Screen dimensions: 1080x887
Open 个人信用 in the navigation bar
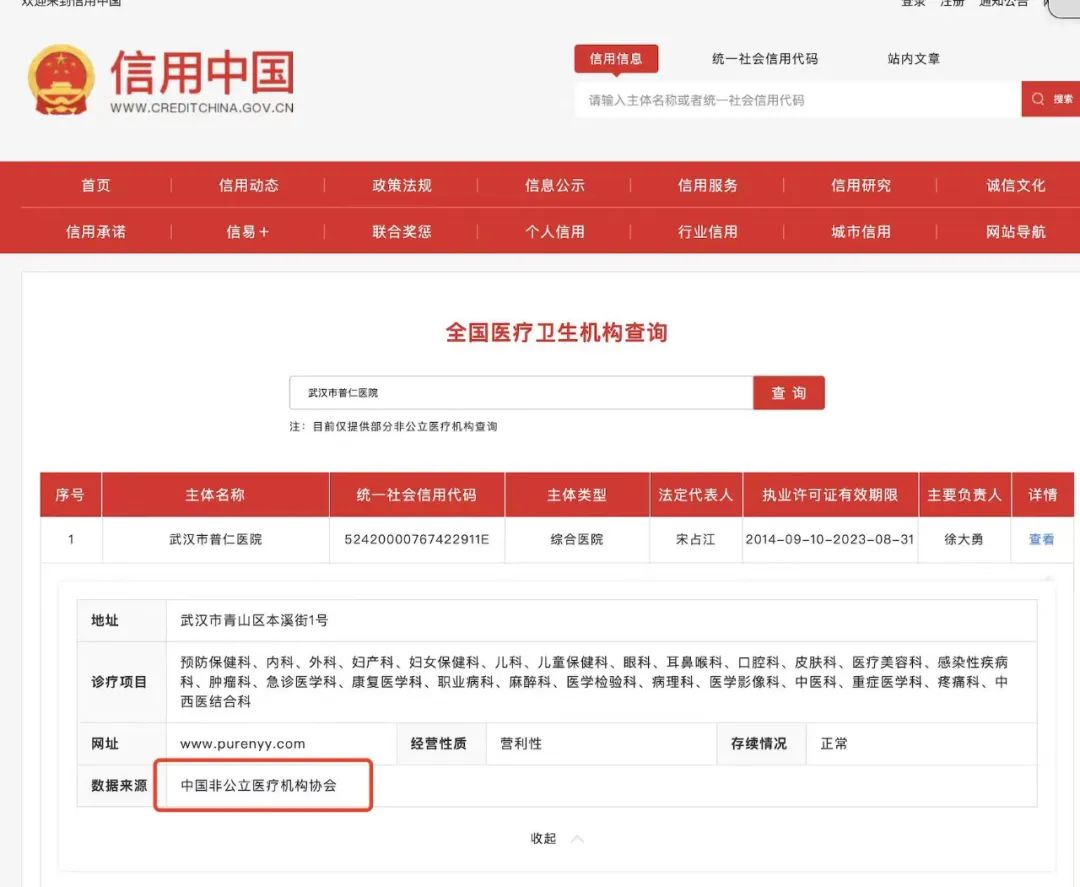554,231
